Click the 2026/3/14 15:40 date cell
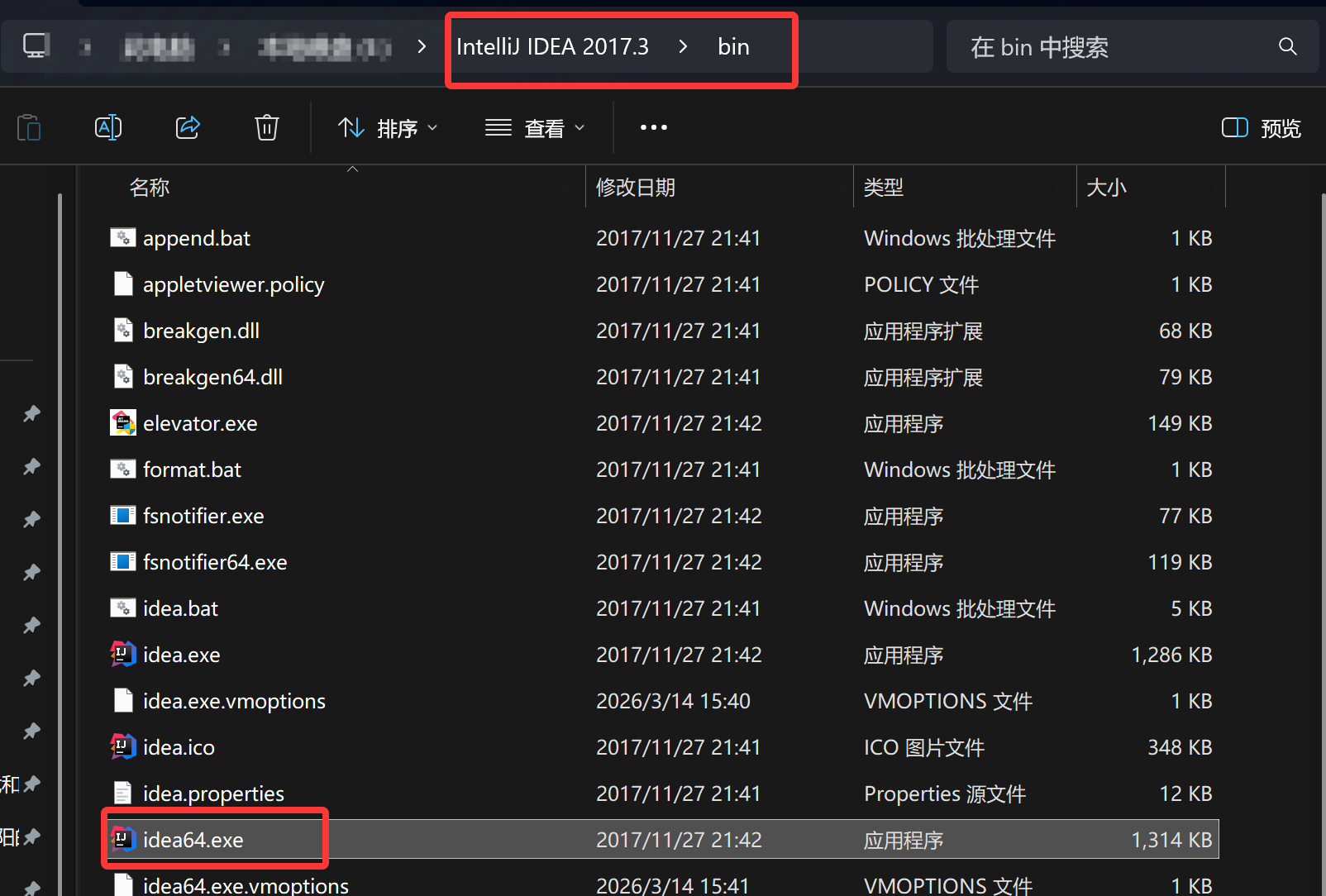The height and width of the screenshot is (896, 1326). click(x=674, y=701)
